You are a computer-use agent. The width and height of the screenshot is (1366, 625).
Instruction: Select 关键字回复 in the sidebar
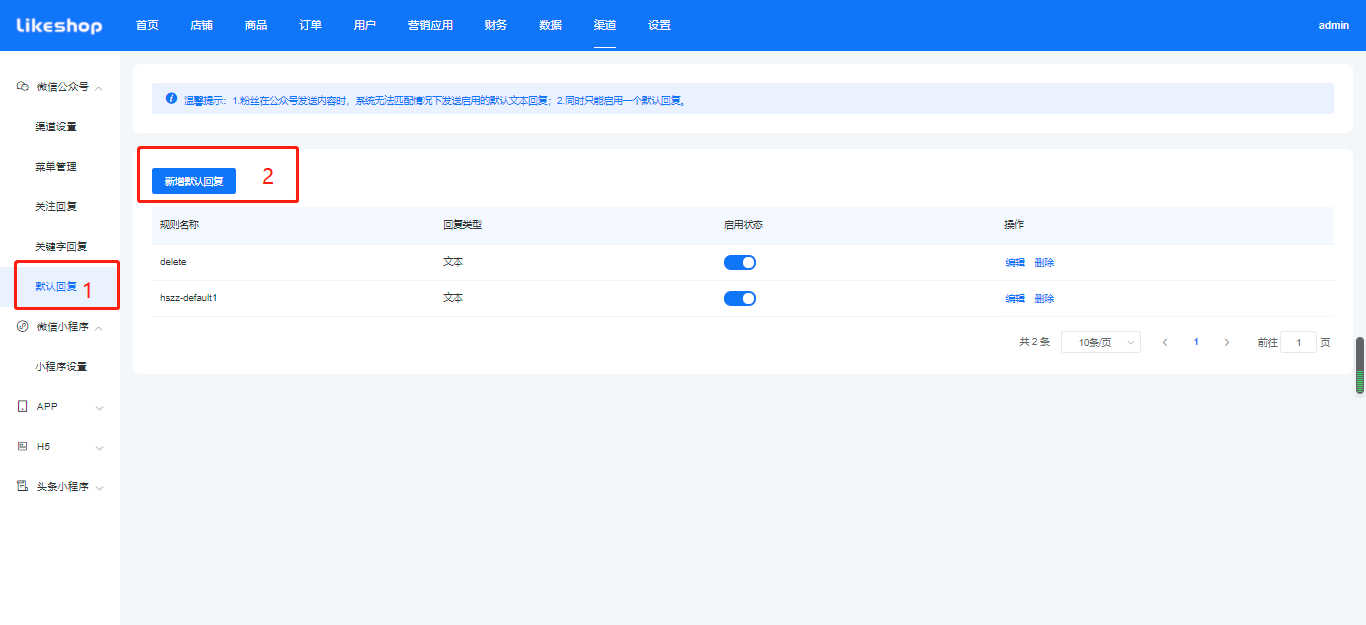coord(61,247)
